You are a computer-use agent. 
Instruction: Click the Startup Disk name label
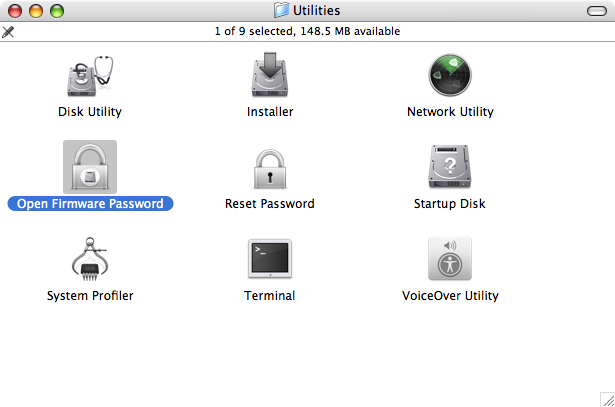[x=449, y=204]
